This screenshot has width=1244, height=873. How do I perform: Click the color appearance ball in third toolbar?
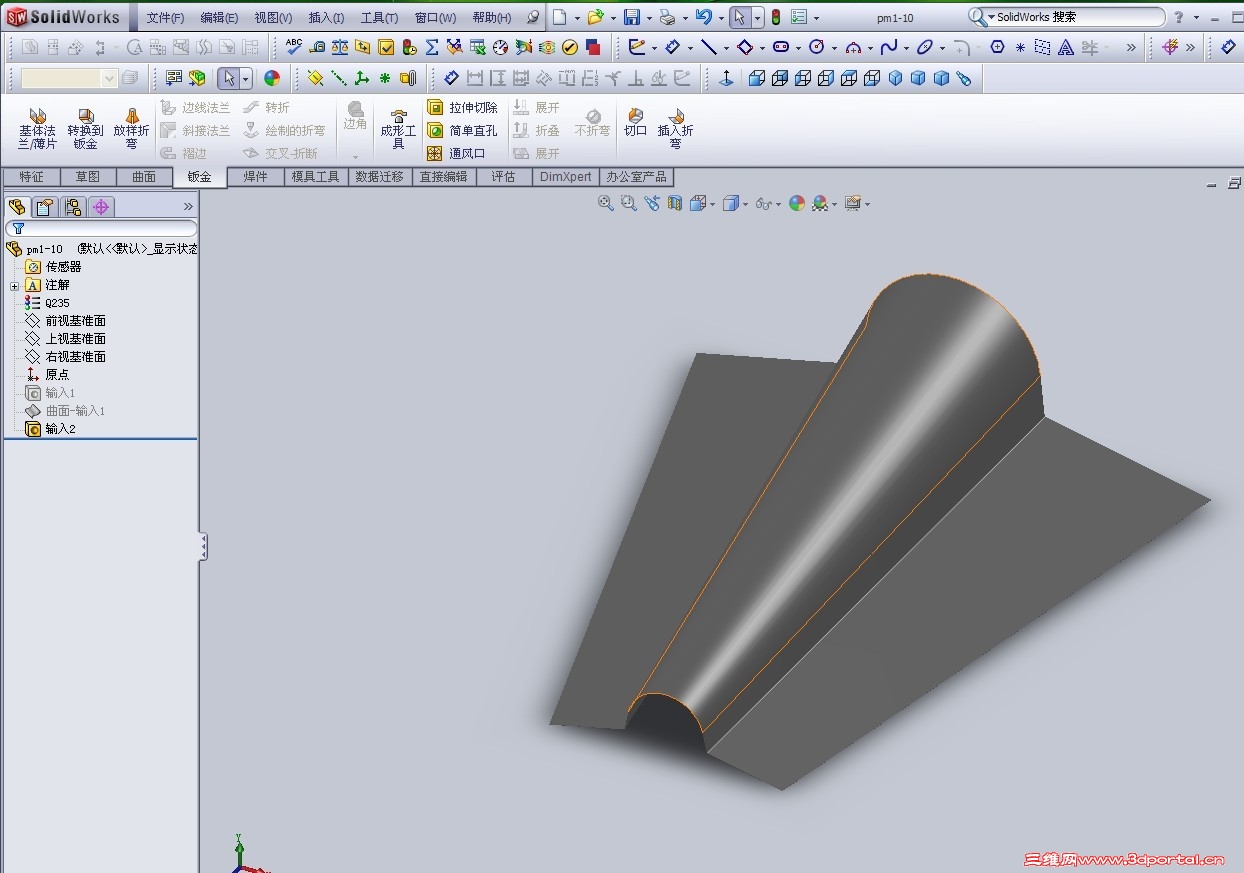tap(272, 78)
